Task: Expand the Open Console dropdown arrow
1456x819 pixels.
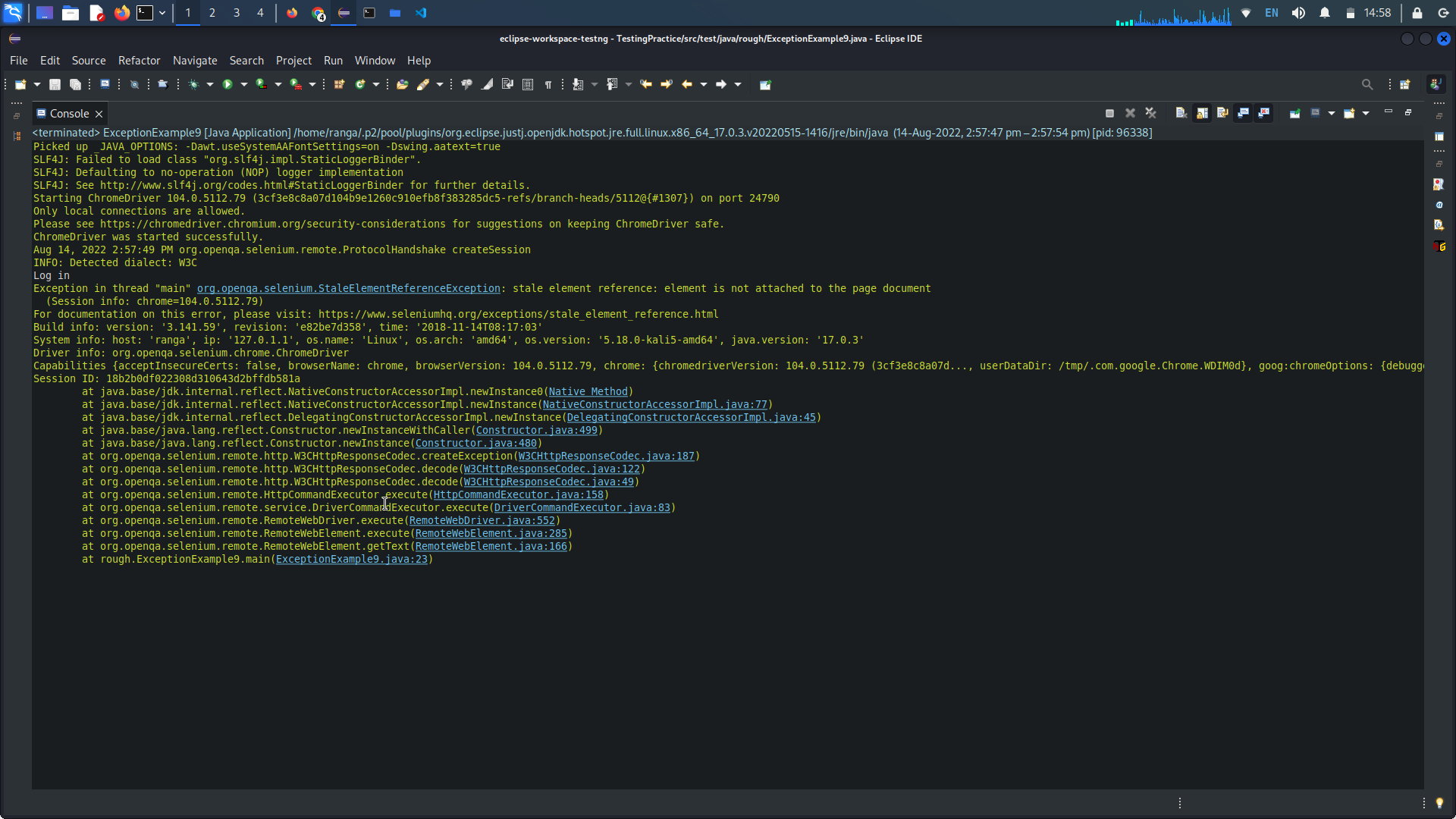Action: coord(1366,113)
